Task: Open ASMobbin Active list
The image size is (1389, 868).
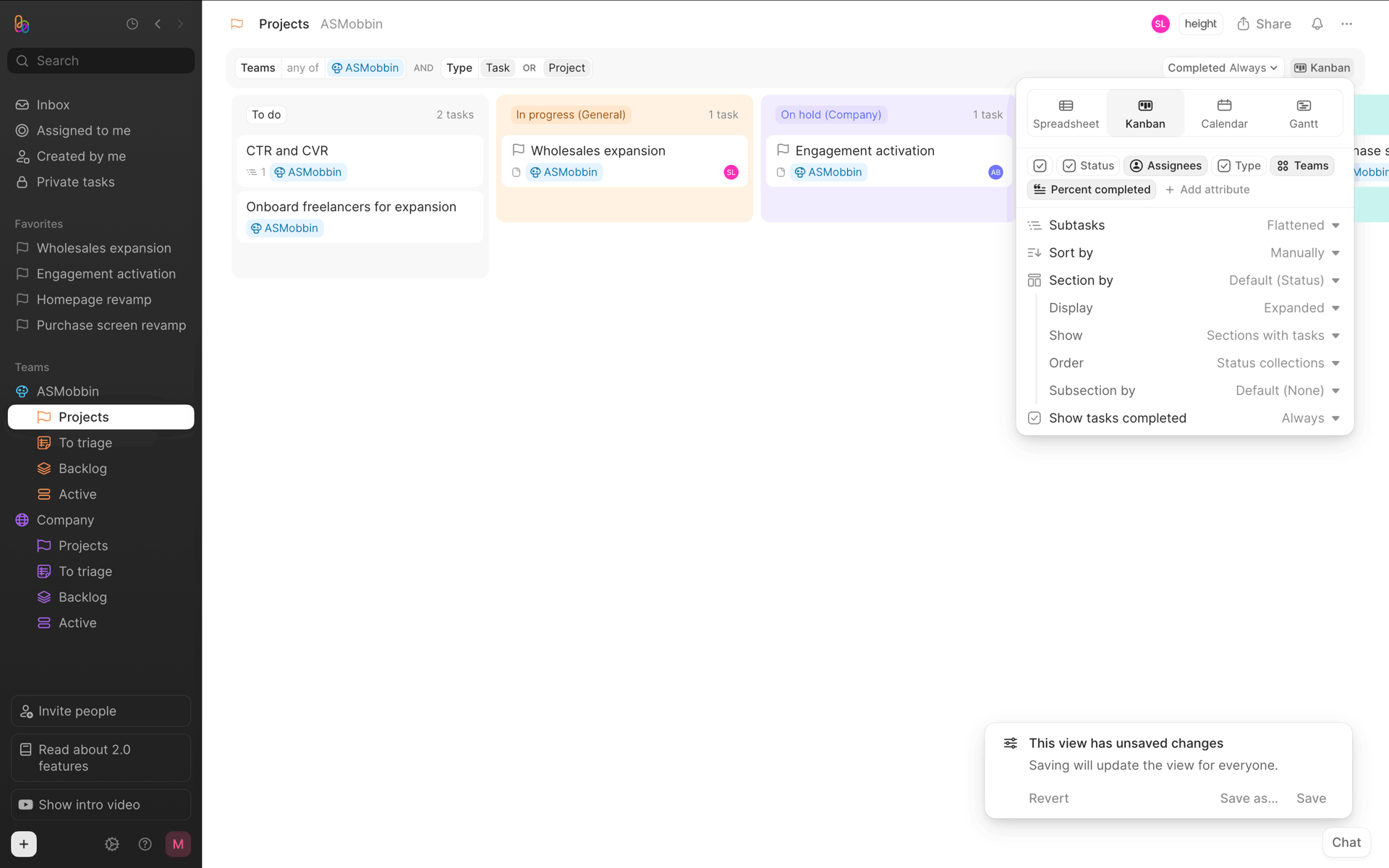Action: coord(101,495)
